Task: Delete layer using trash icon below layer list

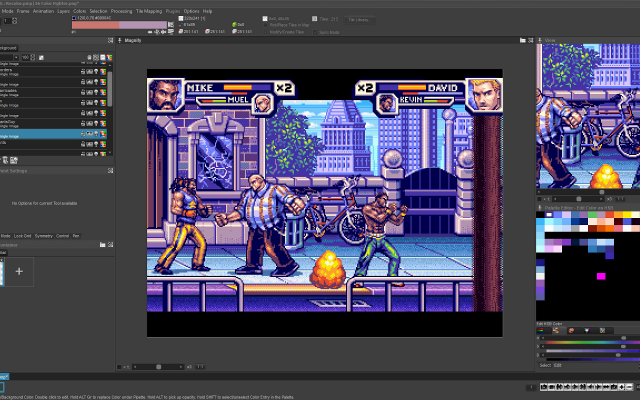Action: (5, 160)
